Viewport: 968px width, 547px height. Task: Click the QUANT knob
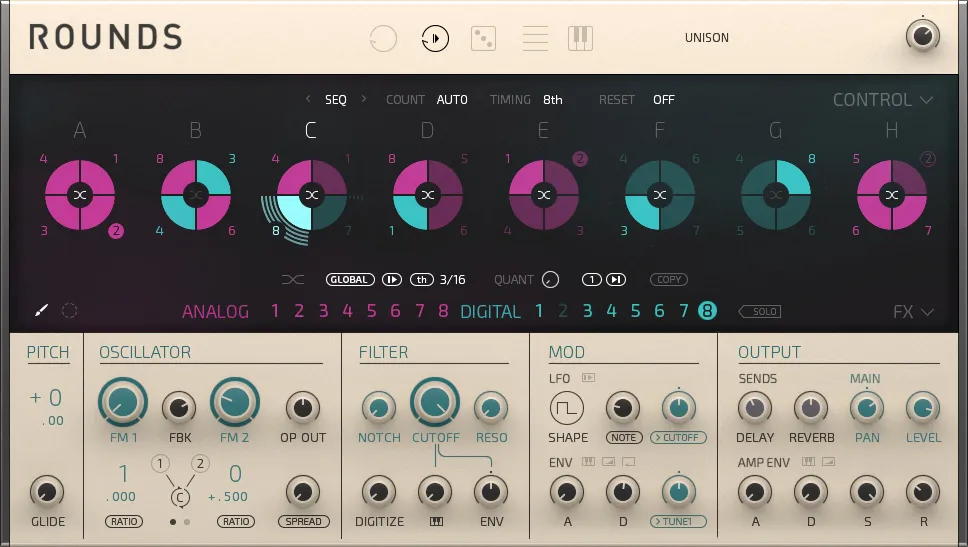coord(550,280)
